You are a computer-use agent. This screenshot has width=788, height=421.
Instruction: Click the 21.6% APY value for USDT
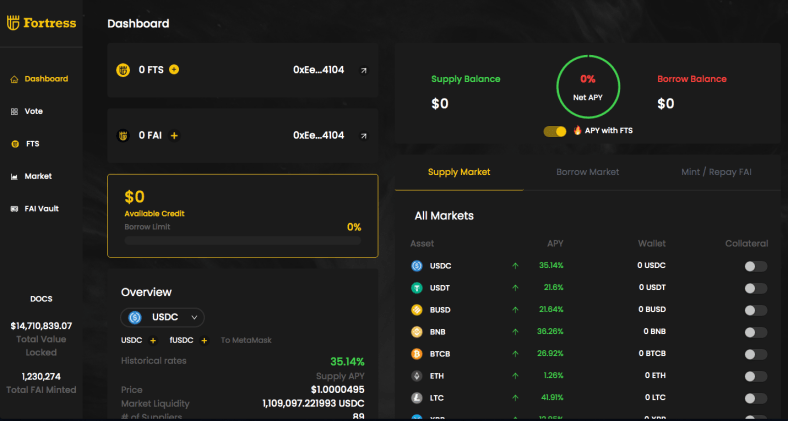tap(553, 287)
